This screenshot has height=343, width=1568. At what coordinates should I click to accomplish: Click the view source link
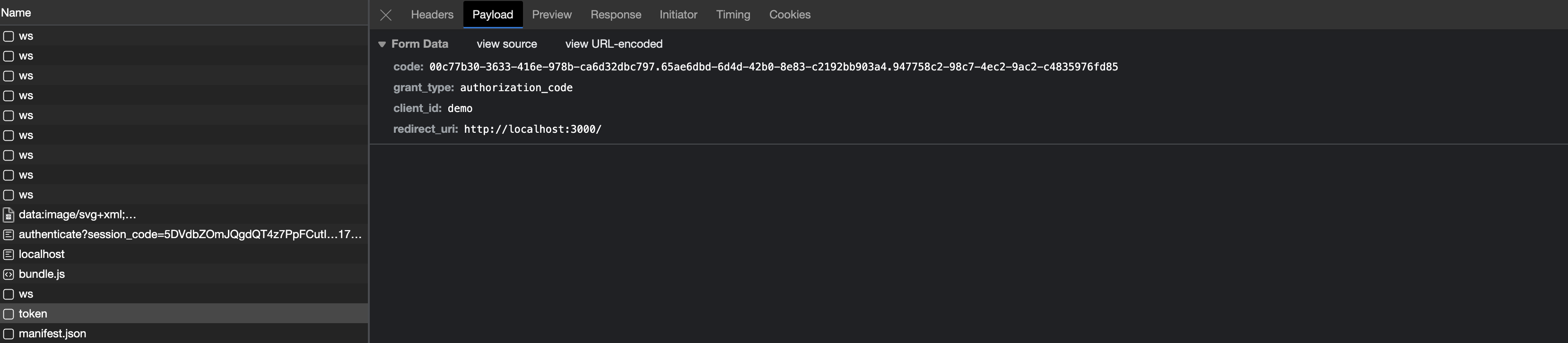coord(506,44)
